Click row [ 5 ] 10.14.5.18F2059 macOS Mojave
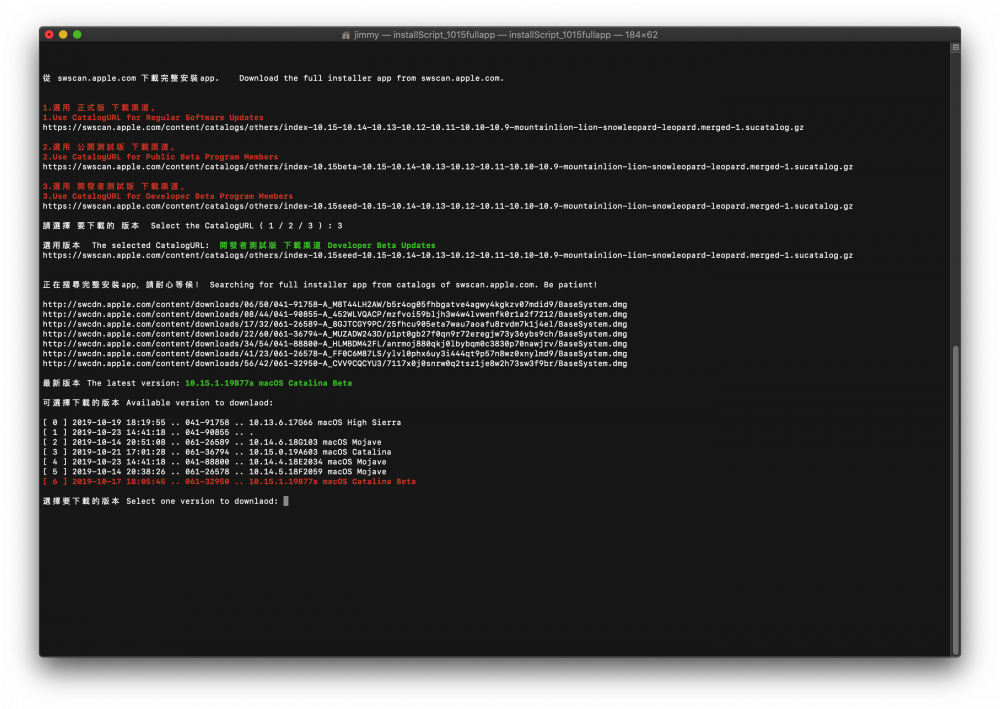The width and height of the screenshot is (1000, 709). [214, 472]
